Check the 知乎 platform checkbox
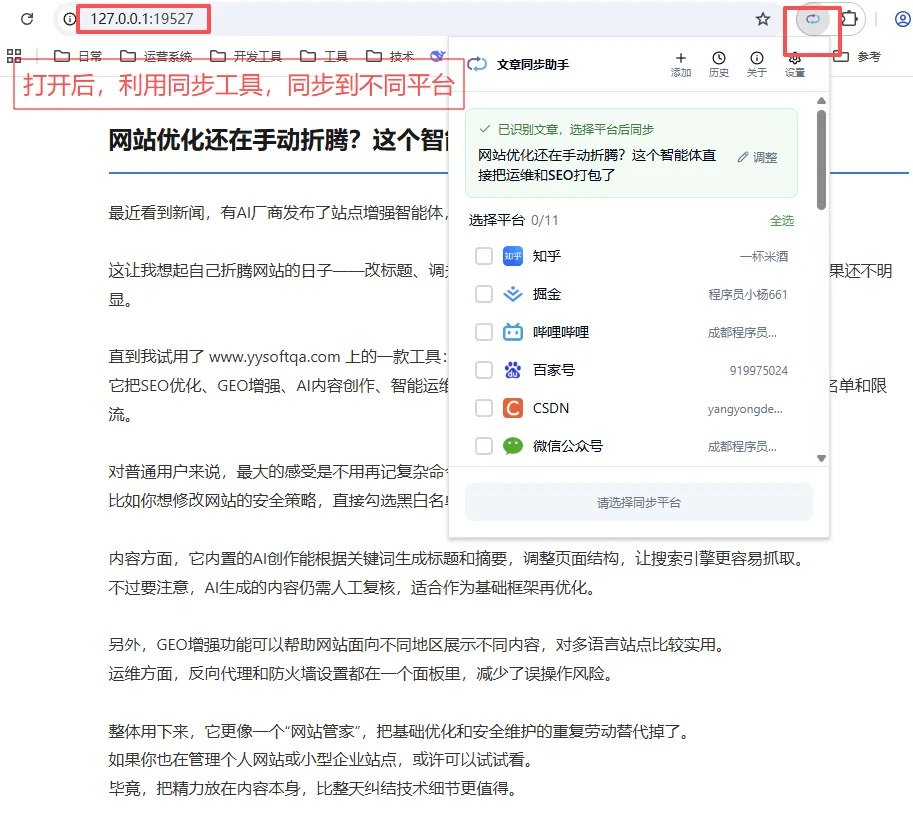The width and height of the screenshot is (913, 830). pos(484,256)
